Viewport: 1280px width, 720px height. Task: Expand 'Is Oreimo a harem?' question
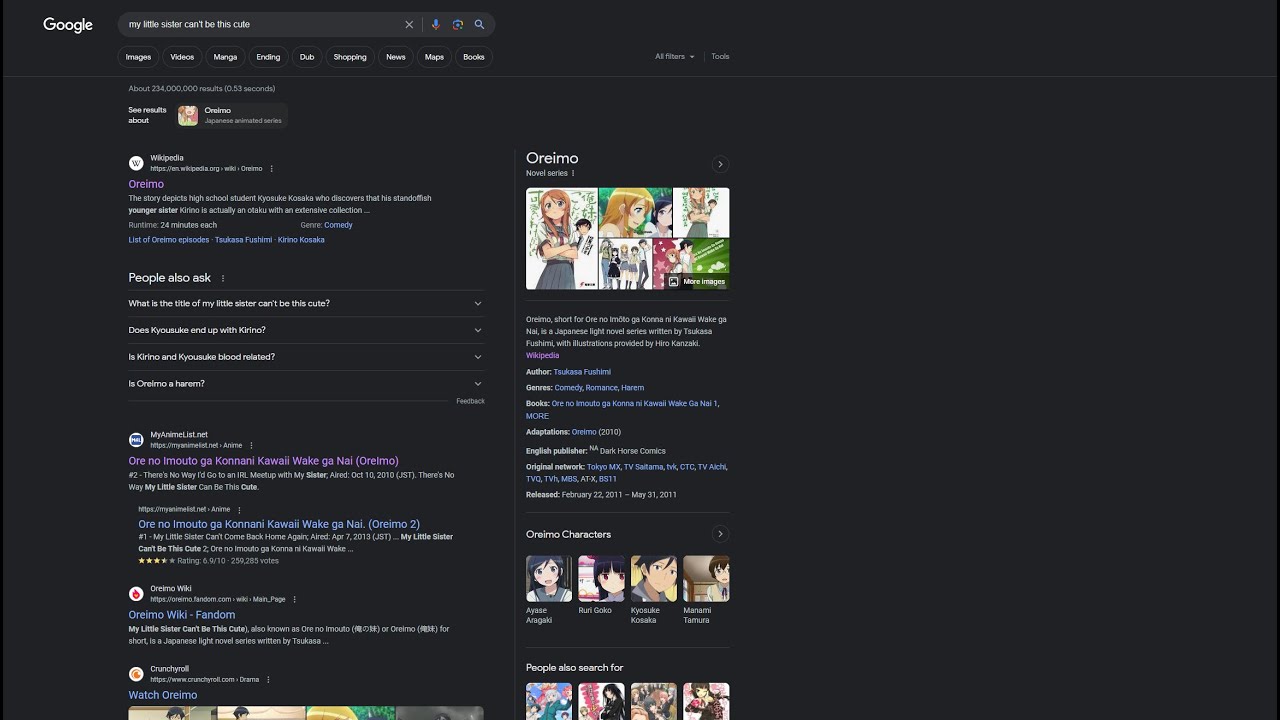[x=306, y=384]
